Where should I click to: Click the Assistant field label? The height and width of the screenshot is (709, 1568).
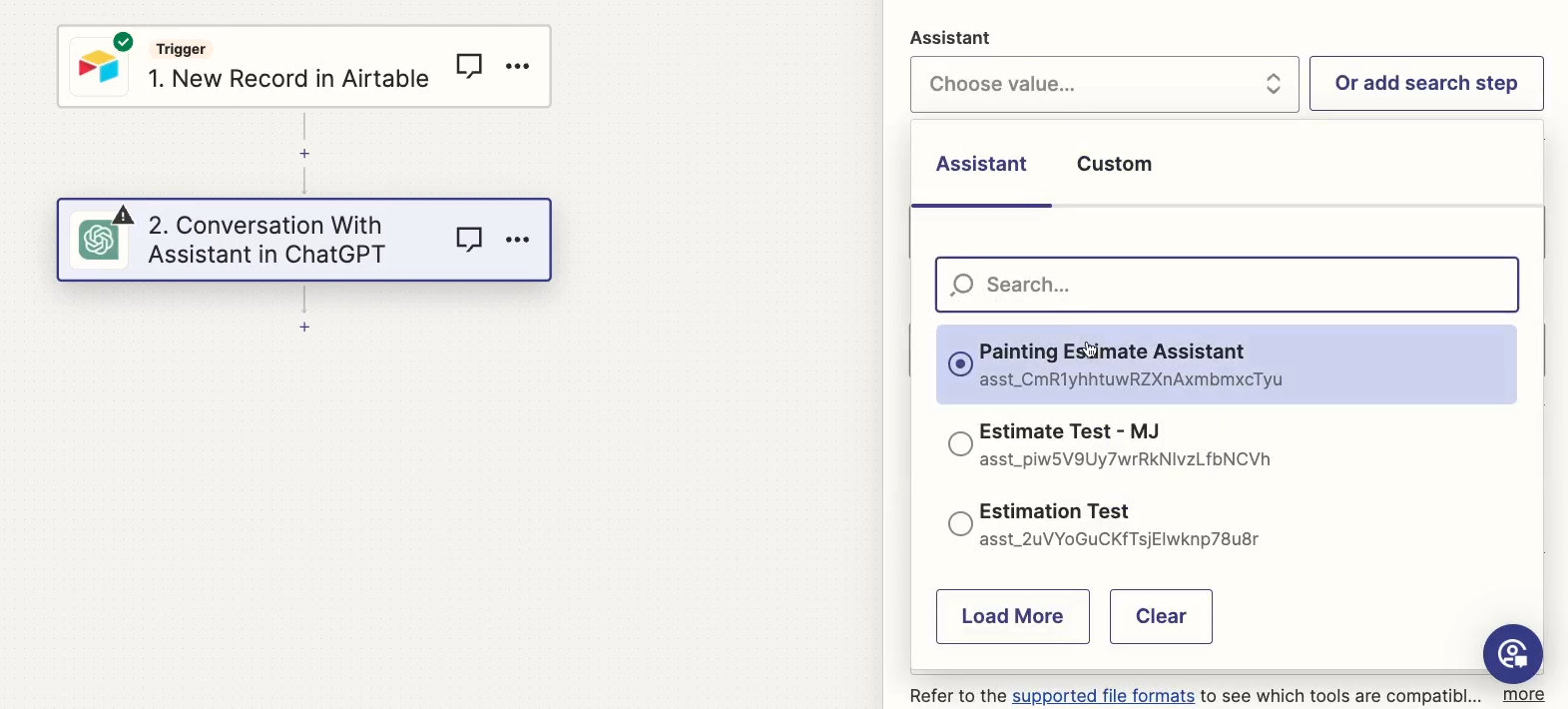coord(949,38)
